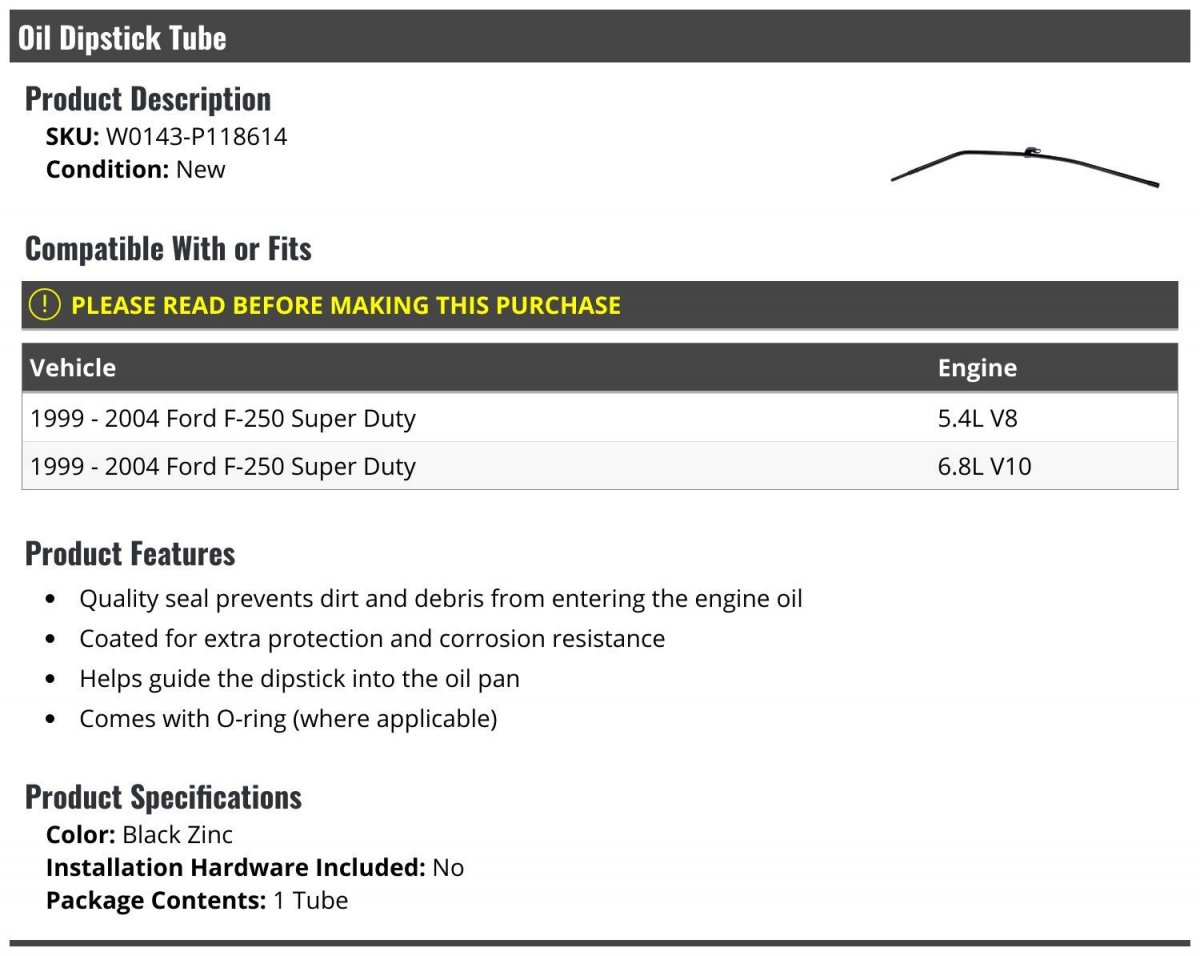
Task: Select the F-250 Super Duty 6.8L V10 row
Action: point(600,466)
